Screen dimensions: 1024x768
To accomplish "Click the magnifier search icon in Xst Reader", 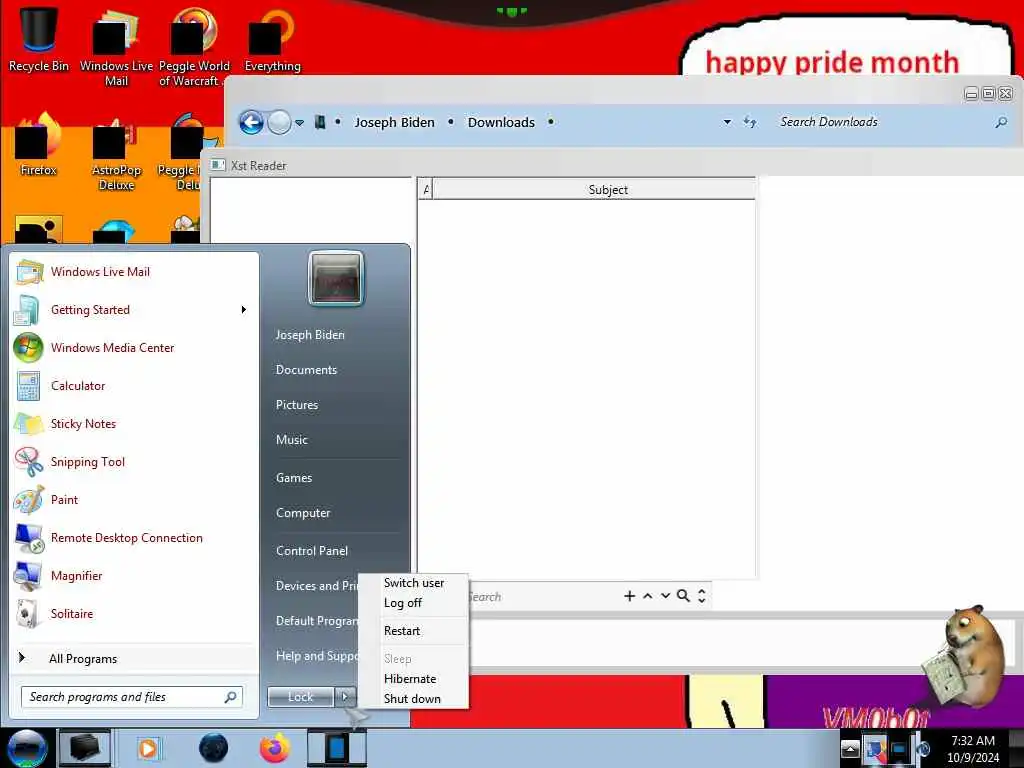I will coord(683,596).
